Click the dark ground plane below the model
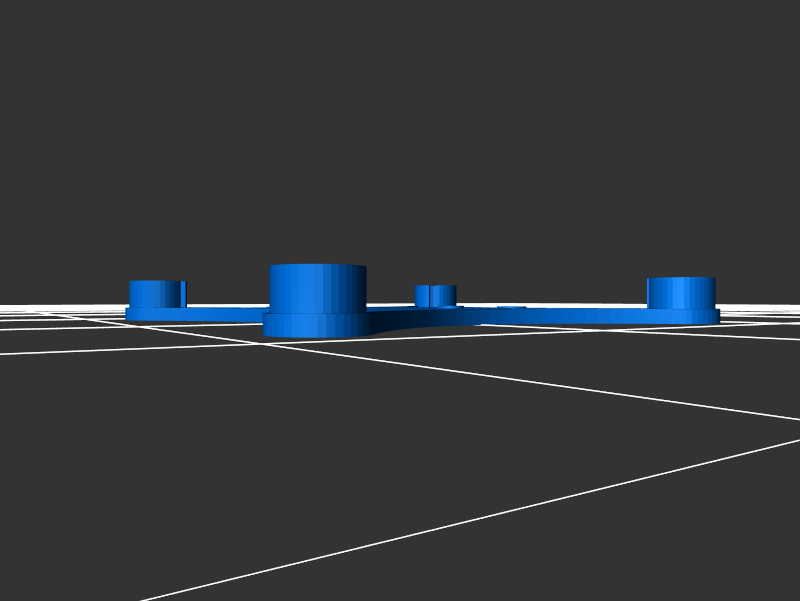Viewport: 800px width, 601px height. tap(400, 480)
